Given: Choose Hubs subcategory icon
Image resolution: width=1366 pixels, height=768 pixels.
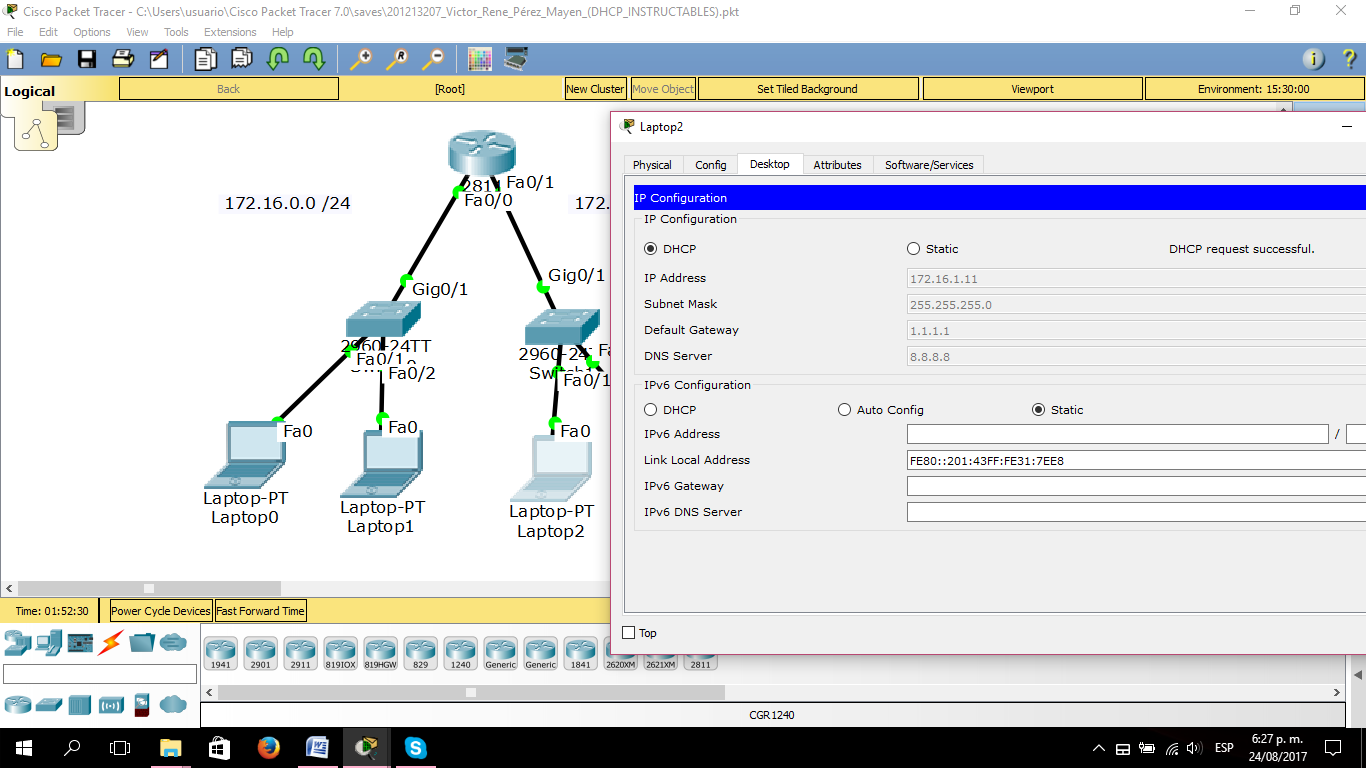Looking at the screenshot, I should tap(80, 705).
